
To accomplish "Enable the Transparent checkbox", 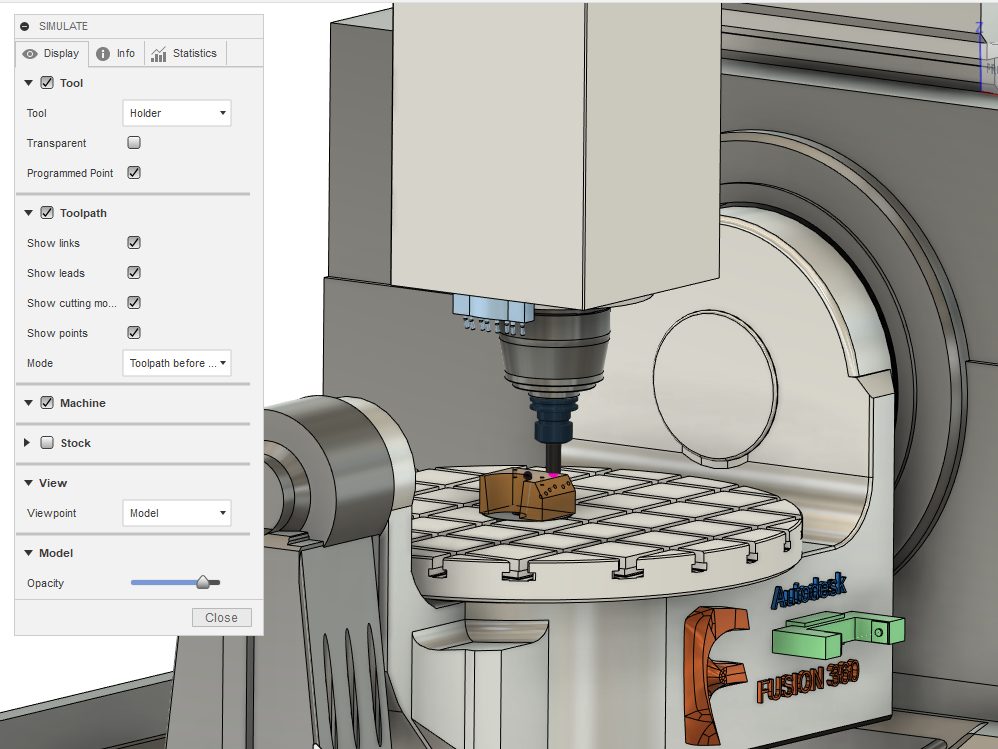I will tap(134, 143).
